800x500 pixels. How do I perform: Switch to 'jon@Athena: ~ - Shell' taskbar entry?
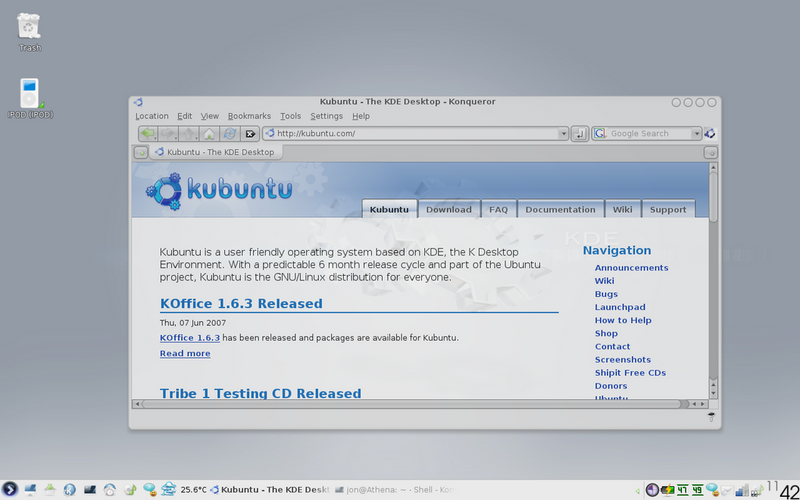click(x=395, y=490)
